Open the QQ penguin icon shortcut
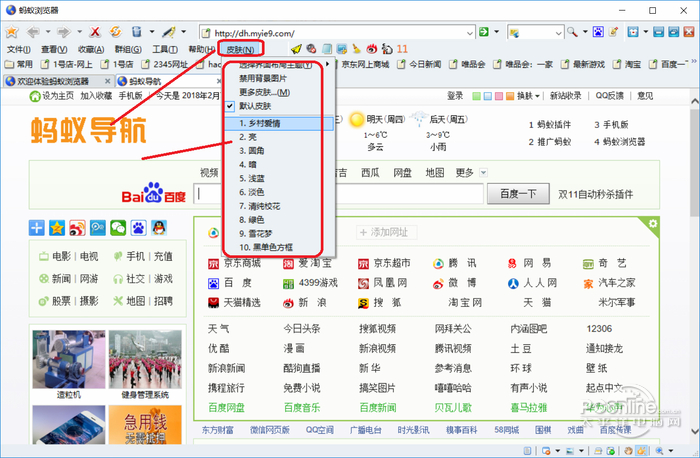 click(159, 228)
